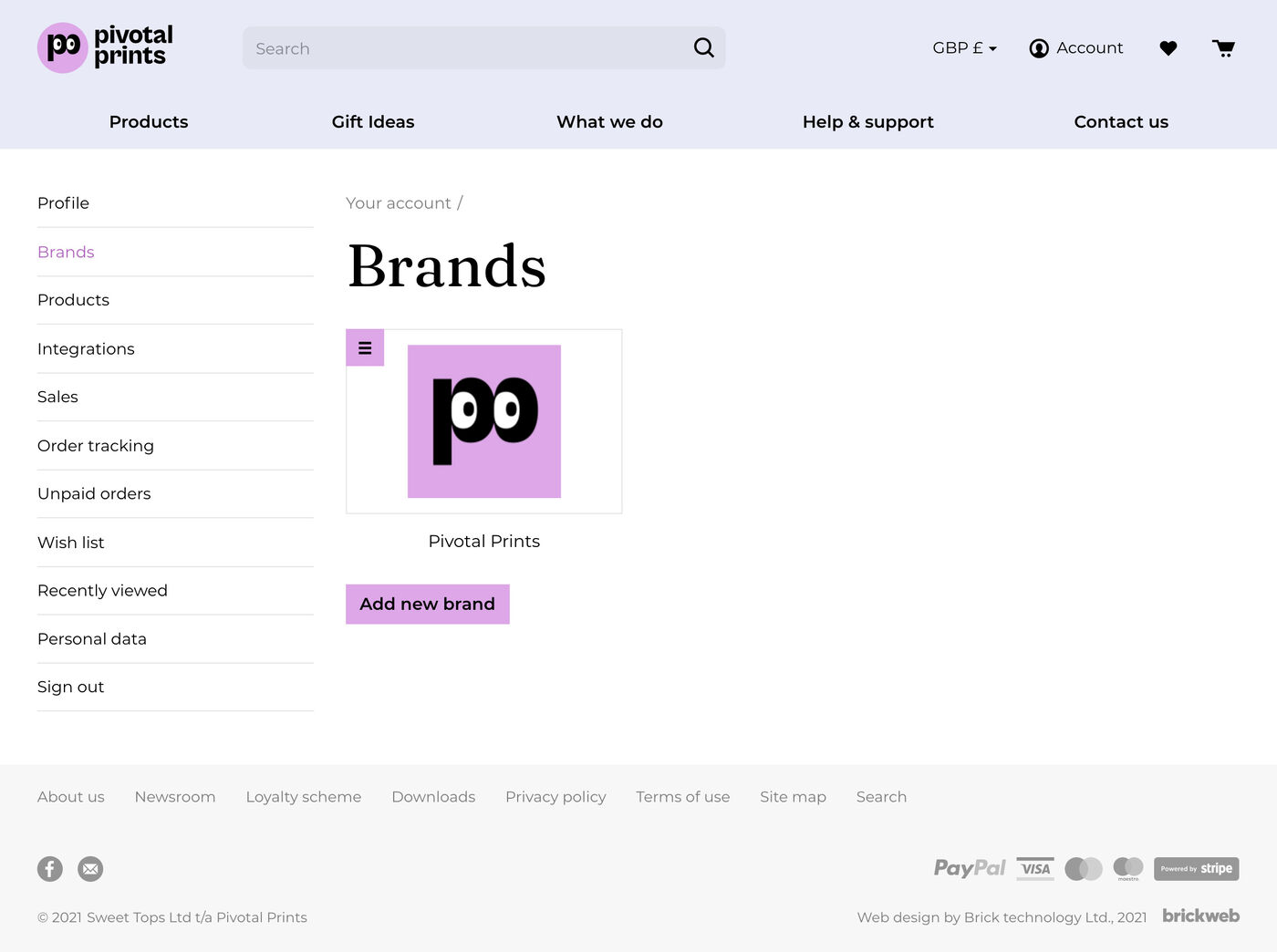Expand the GBP £ currency dropdown
The image size is (1277, 952).
click(964, 48)
